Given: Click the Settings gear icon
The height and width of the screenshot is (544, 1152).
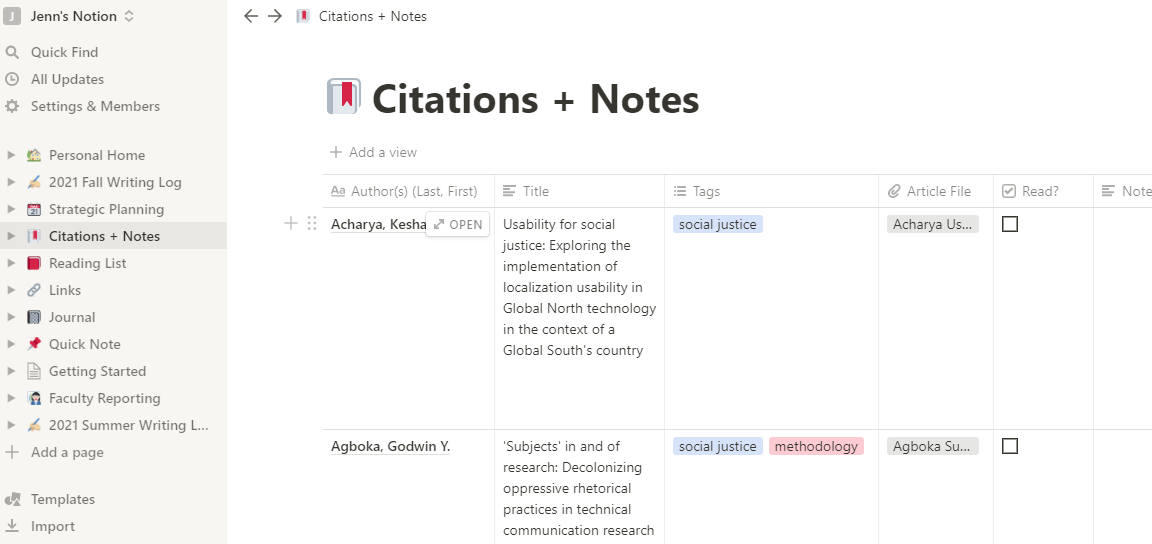Looking at the screenshot, I should click(x=11, y=107).
